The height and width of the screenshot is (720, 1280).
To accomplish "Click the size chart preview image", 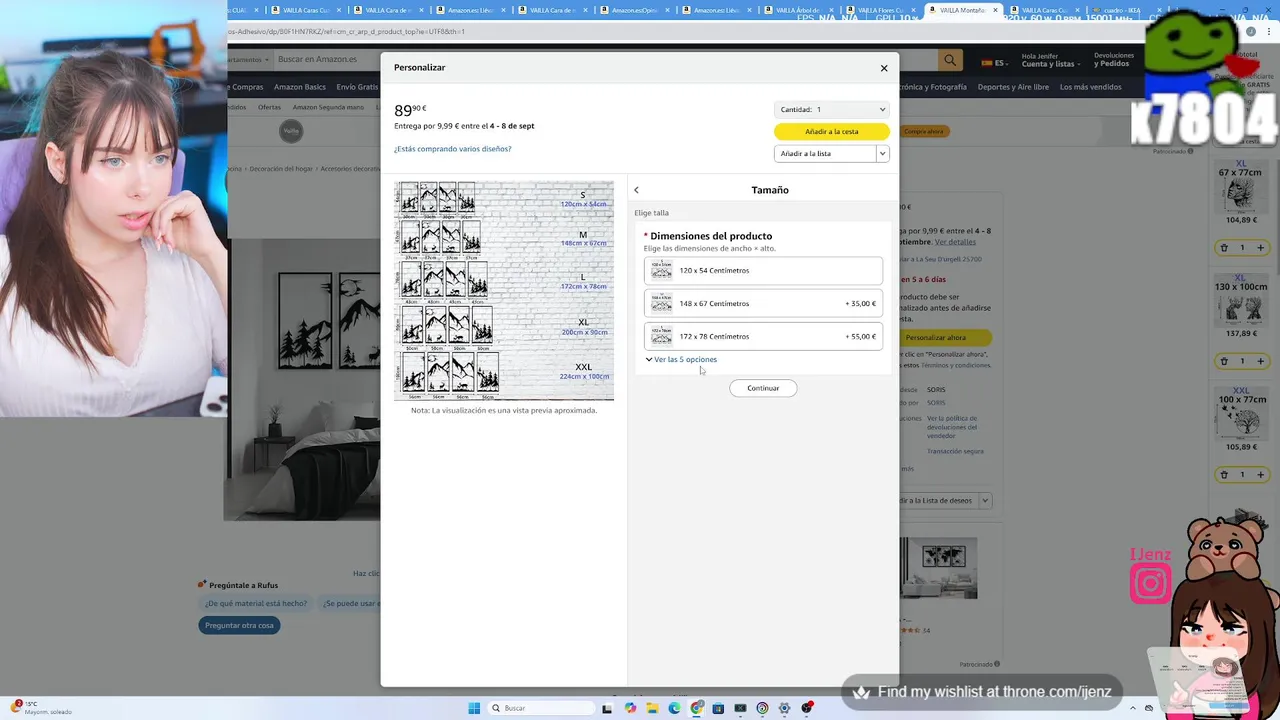I will point(504,291).
